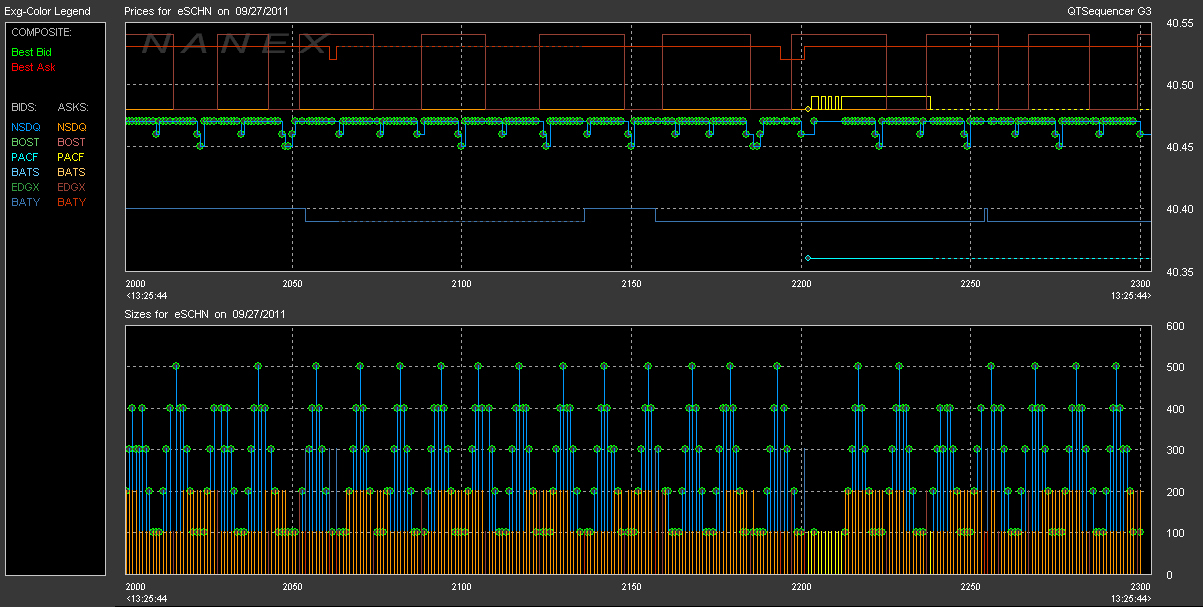Select orange NSDQ in the ASKS column
The width and height of the screenshot is (1203, 607).
tap(72, 127)
